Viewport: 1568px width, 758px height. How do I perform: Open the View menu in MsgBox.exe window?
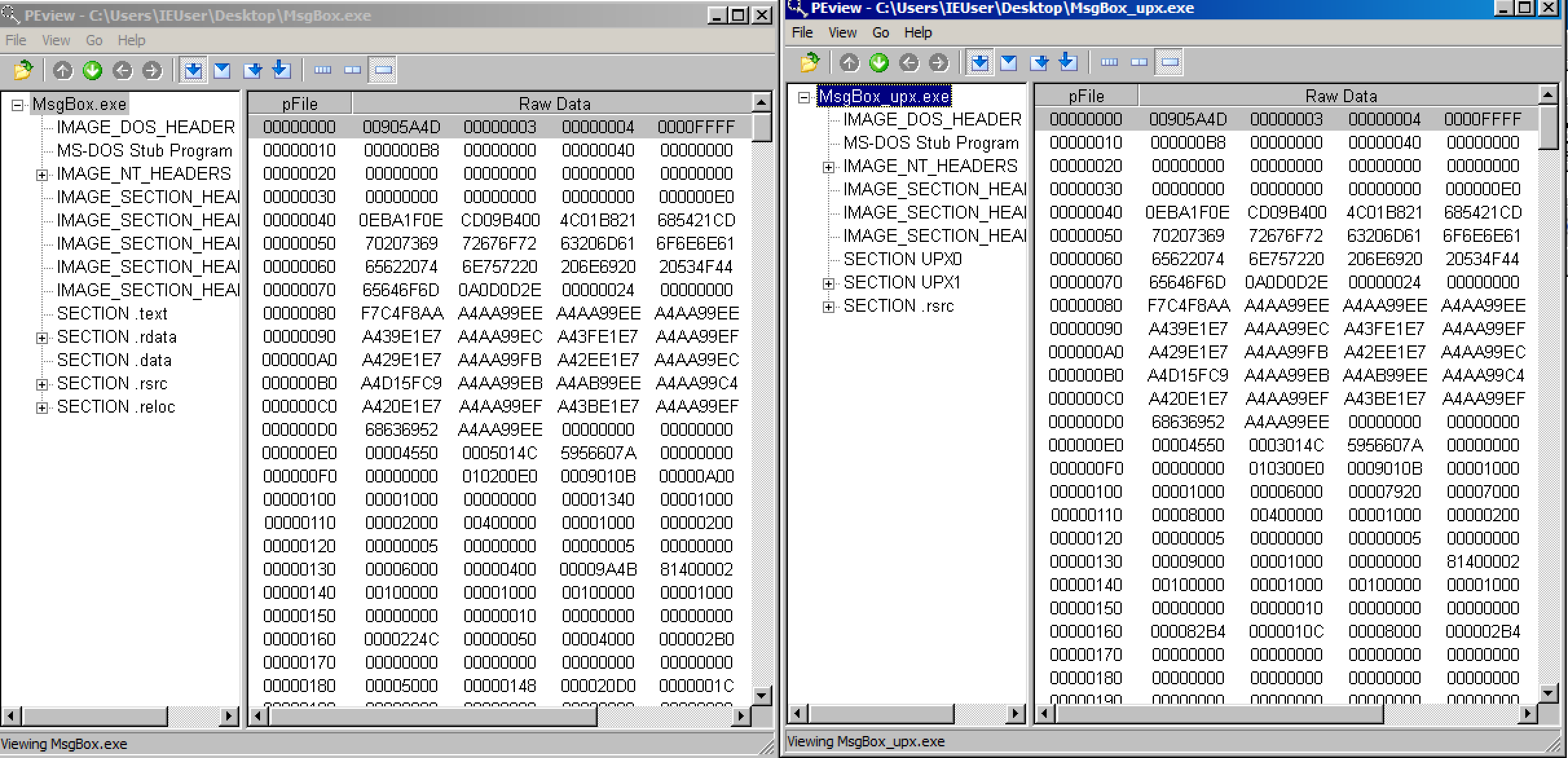click(x=56, y=40)
